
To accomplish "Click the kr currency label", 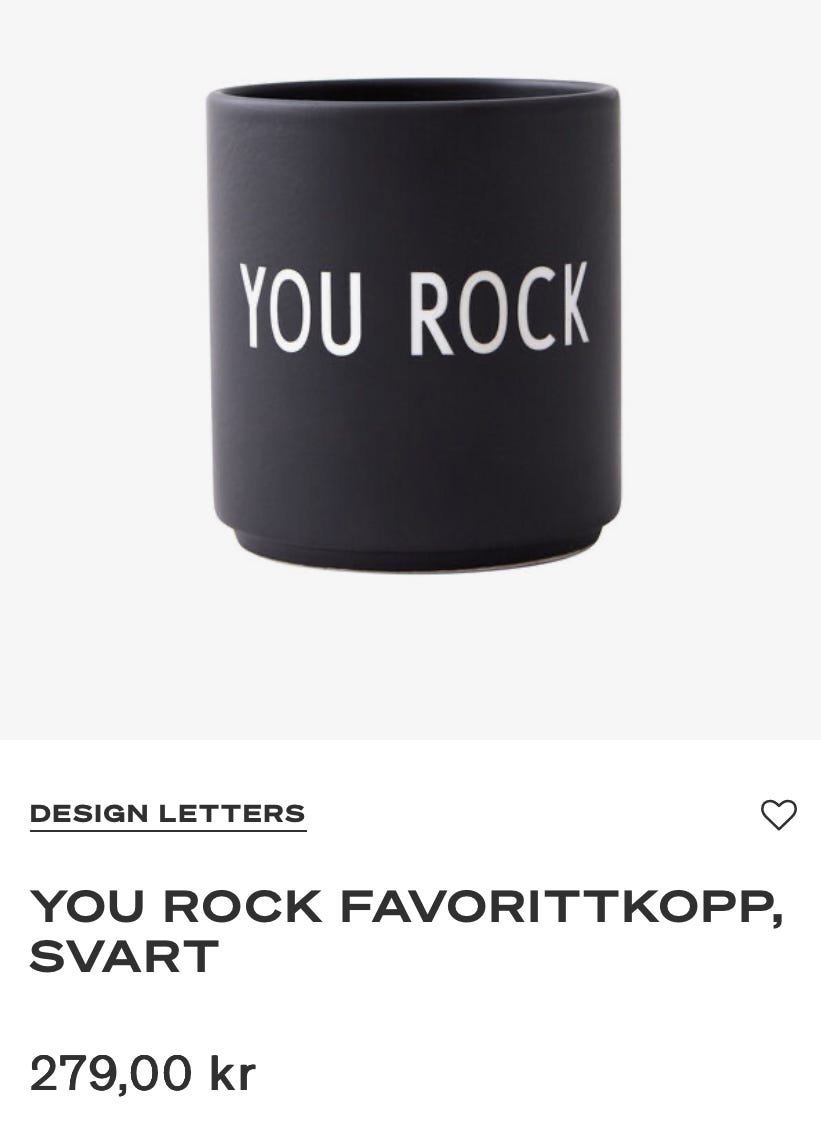I will pos(233,1074).
